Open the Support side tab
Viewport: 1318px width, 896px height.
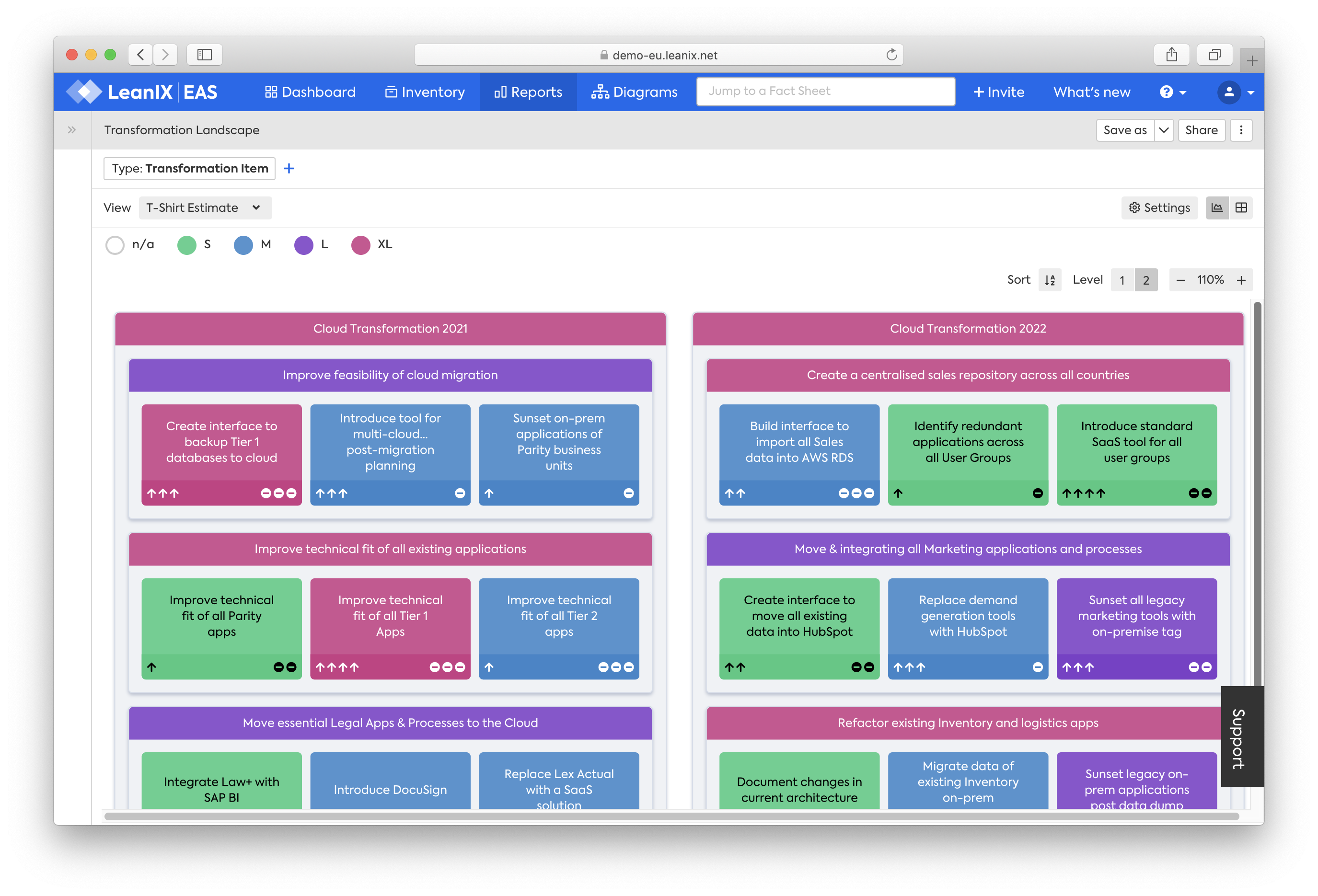pyautogui.click(x=1242, y=736)
